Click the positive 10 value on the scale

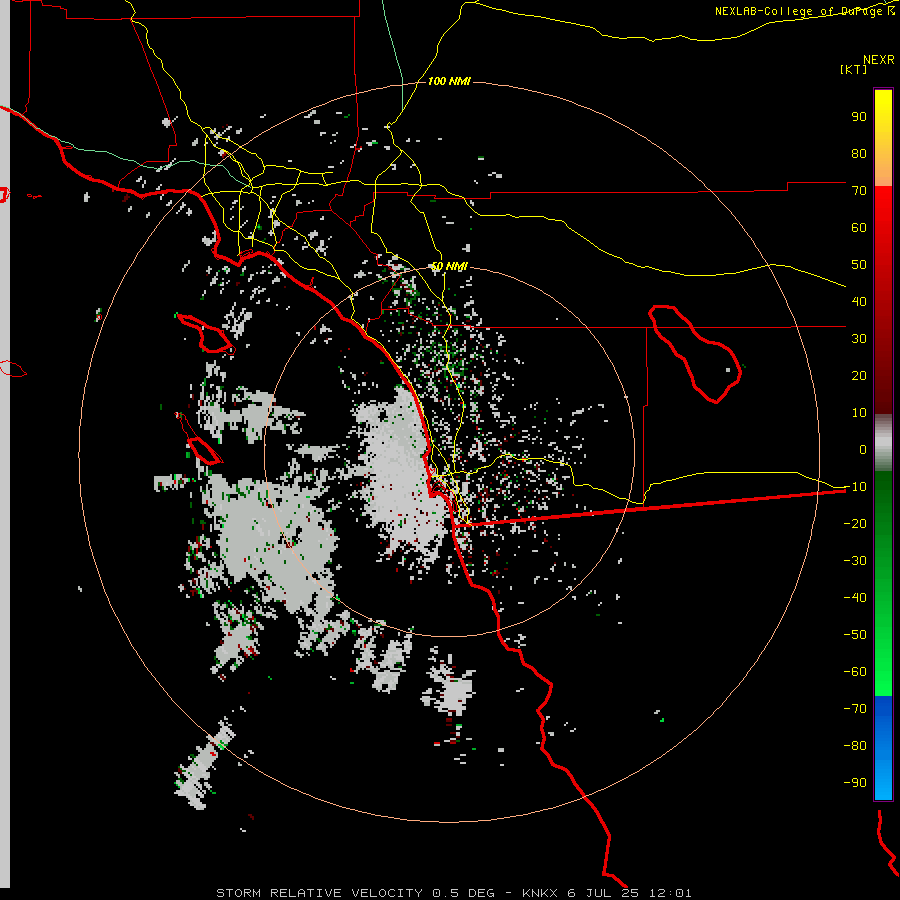859,413
